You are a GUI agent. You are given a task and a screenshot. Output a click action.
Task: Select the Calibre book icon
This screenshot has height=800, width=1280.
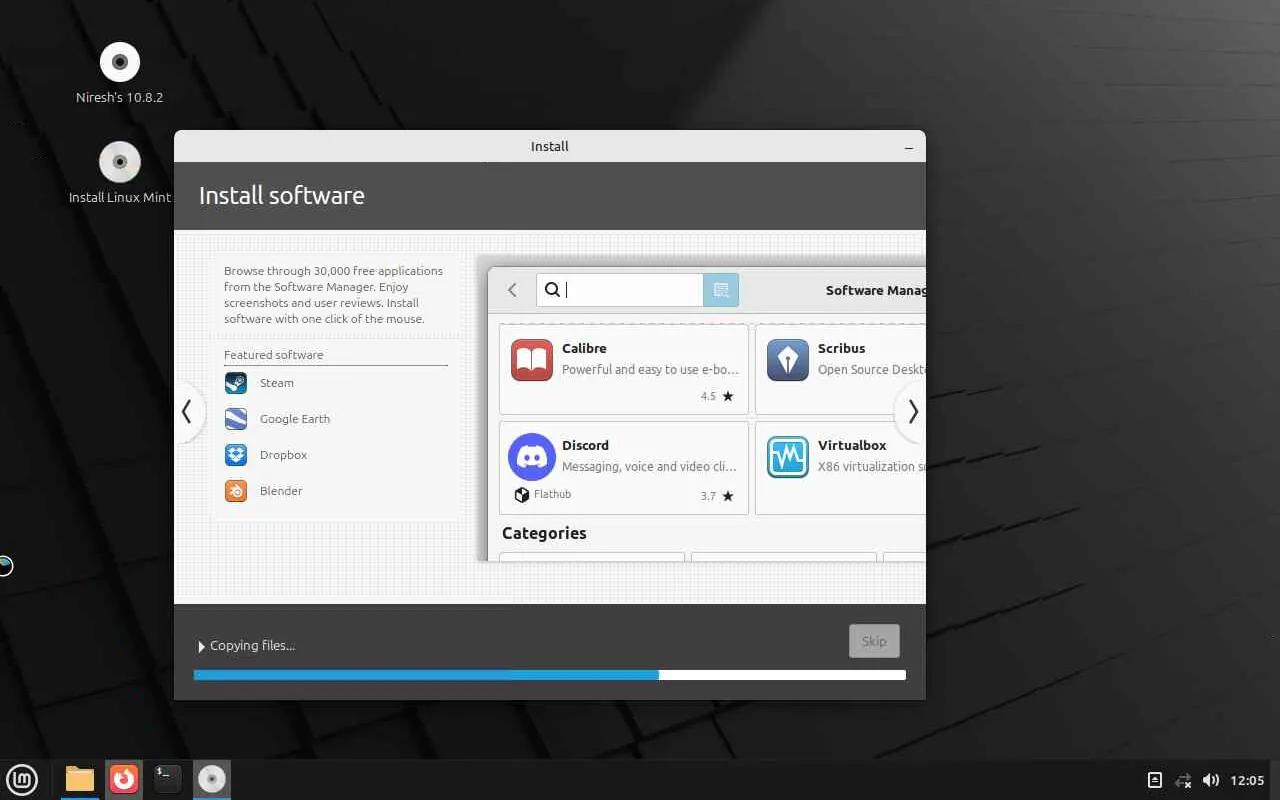(532, 360)
